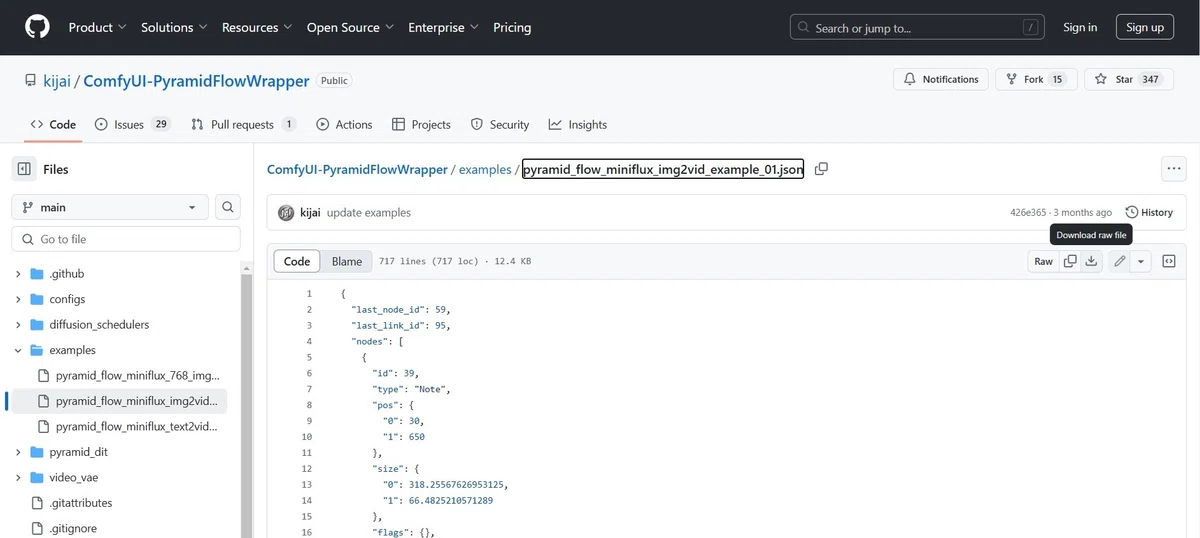Open the update examples commit message
This screenshot has width=1200, height=538.
coord(369,213)
